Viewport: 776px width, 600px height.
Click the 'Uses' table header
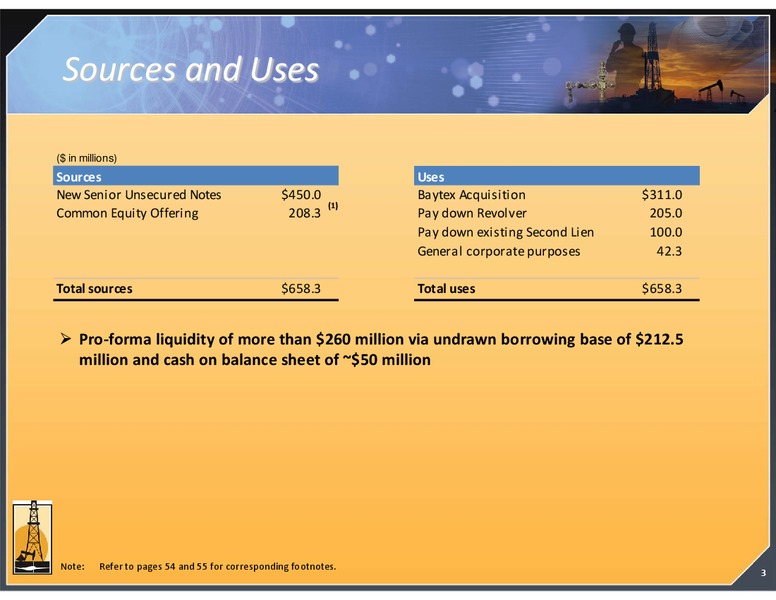(x=557, y=176)
